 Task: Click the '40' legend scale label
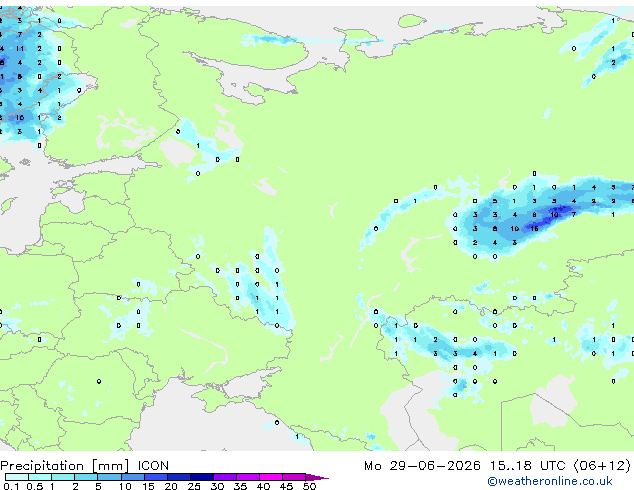tap(263, 486)
